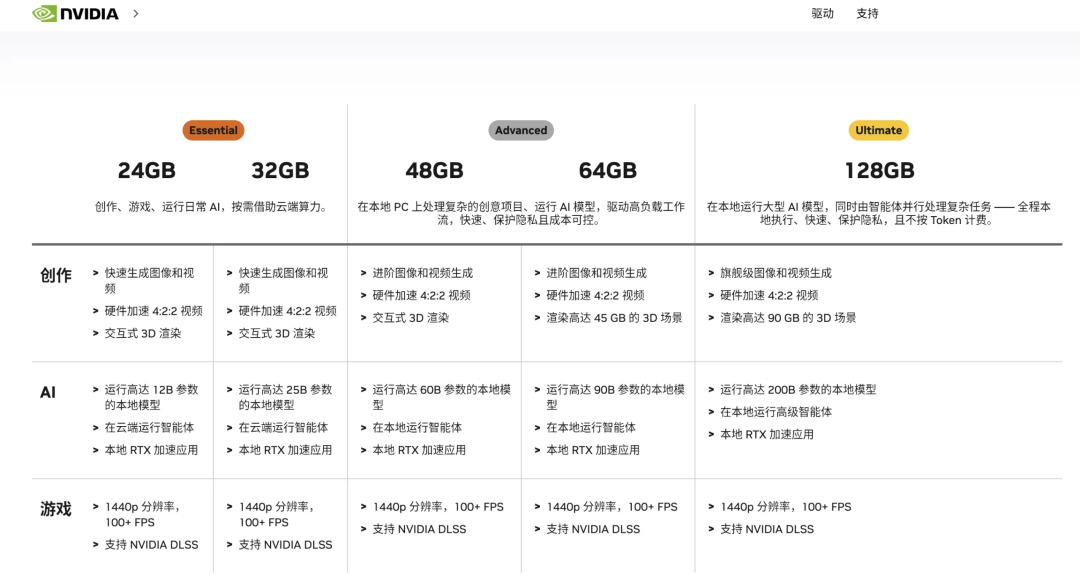Click 本地 RTX 加速应用 in the 24GB column
The image size is (1080, 575).
(152, 450)
